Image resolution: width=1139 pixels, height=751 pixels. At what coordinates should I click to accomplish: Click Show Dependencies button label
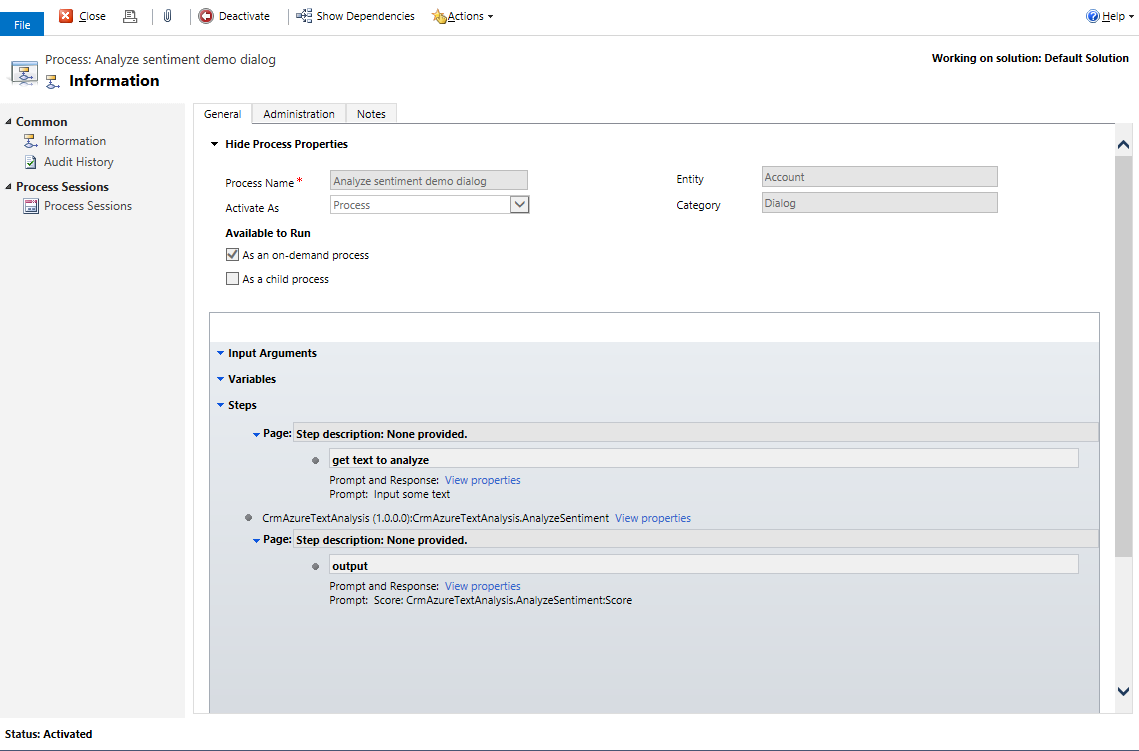[x=365, y=16]
